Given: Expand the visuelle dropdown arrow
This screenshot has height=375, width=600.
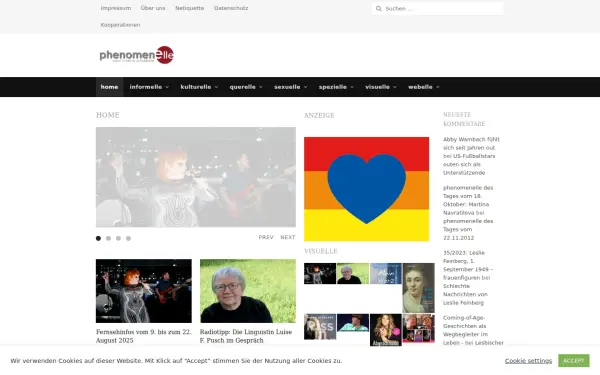Looking at the screenshot, I should [395, 87].
